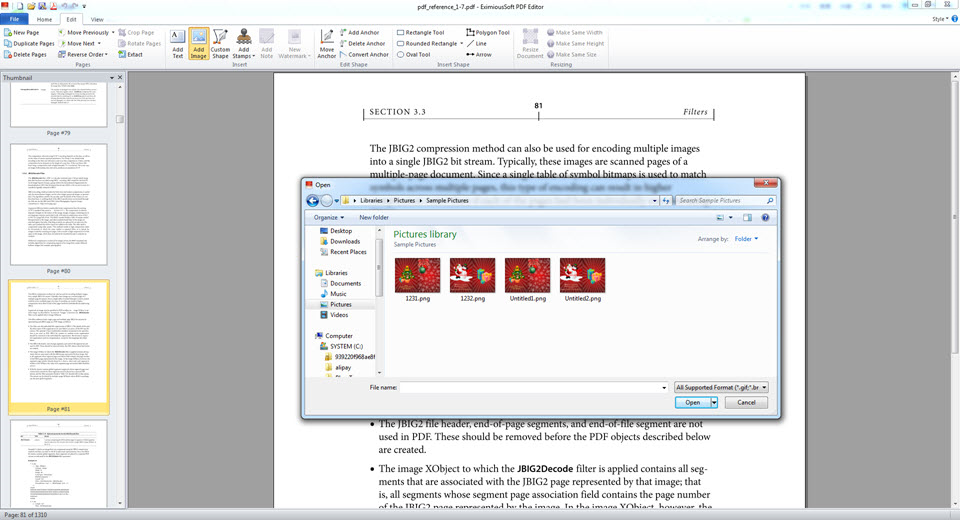The image size is (960, 520).
Task: Click Libraries in the address breadcrumb
Action: coord(371,200)
